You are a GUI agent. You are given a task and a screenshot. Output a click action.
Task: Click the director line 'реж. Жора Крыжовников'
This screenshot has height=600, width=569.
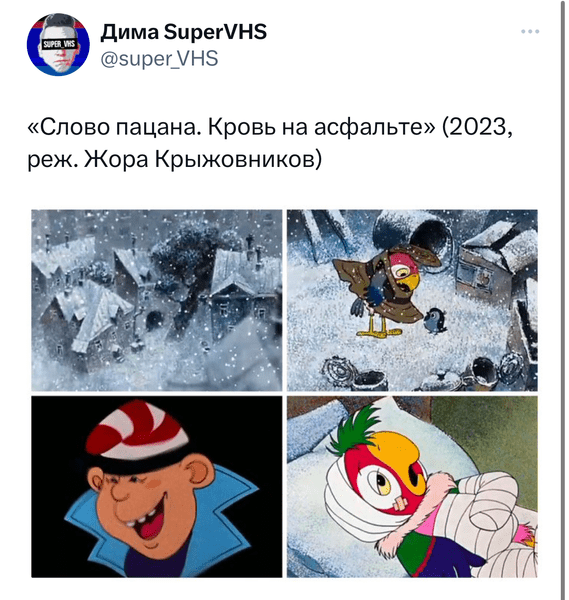click(174, 158)
